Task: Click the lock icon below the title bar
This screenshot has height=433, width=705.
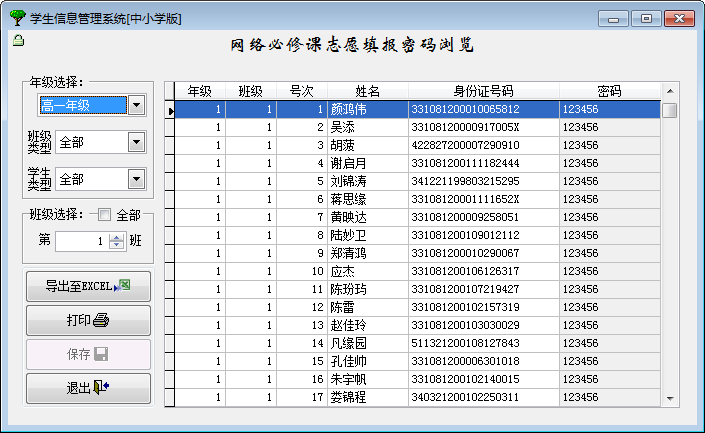Action: click(x=18, y=41)
